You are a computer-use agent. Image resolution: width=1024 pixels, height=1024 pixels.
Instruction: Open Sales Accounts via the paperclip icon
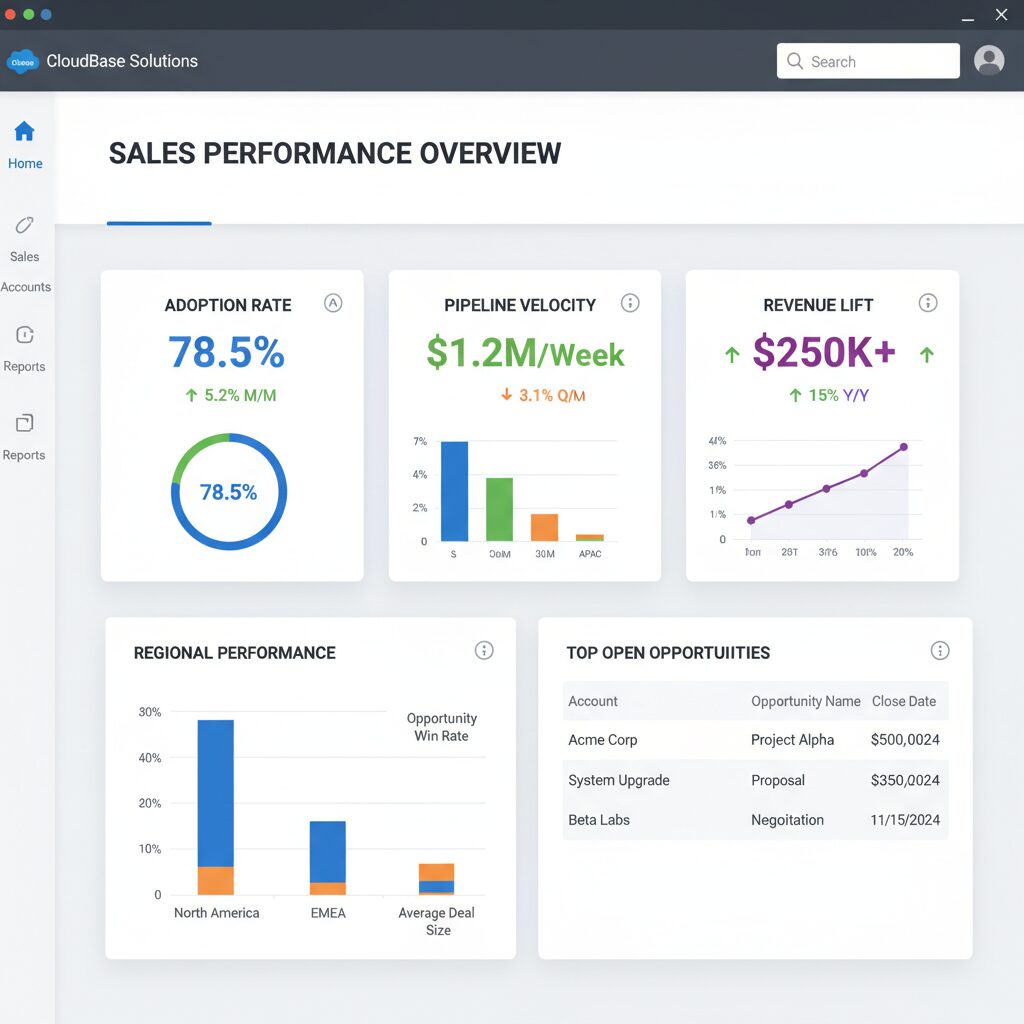click(x=24, y=225)
